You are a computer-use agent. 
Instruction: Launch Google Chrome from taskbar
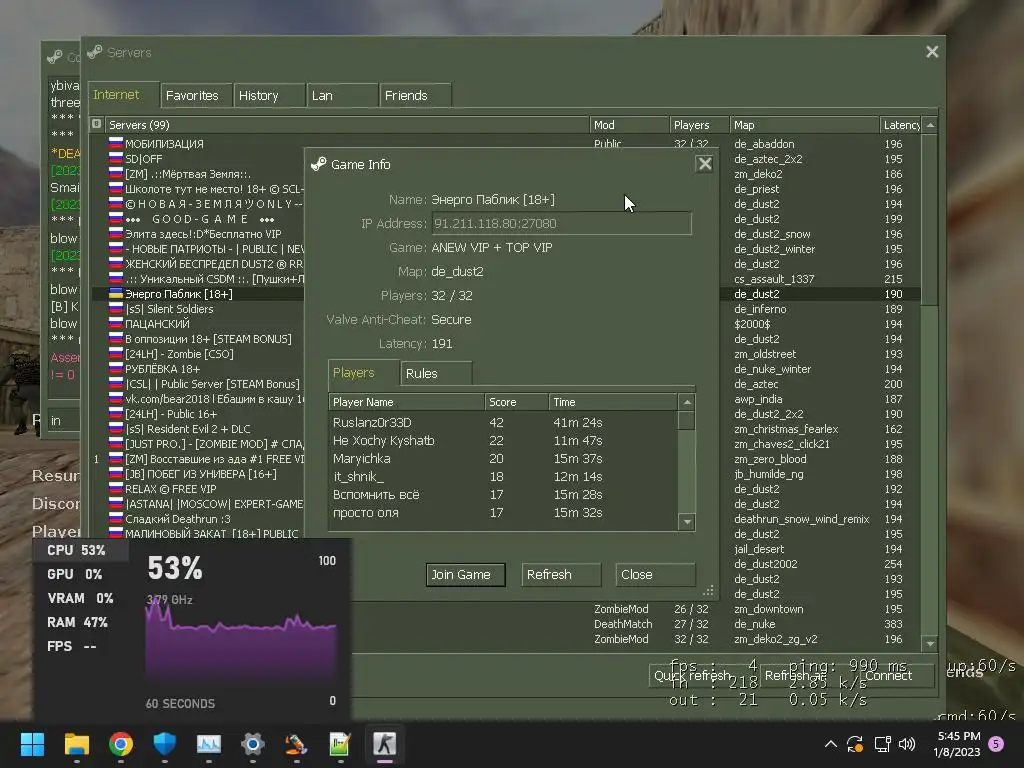click(121, 744)
